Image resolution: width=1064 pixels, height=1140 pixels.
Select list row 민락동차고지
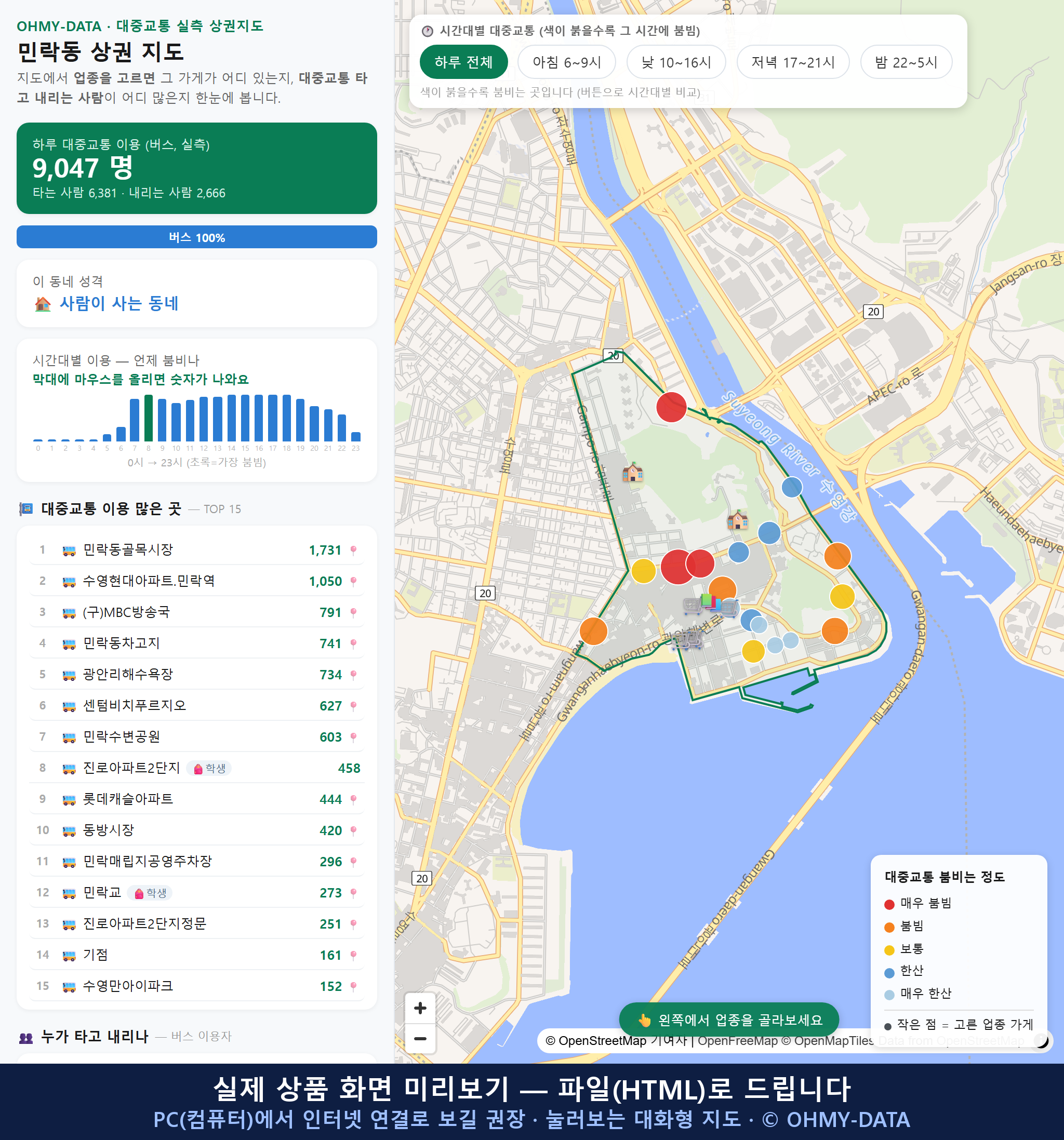197,643
